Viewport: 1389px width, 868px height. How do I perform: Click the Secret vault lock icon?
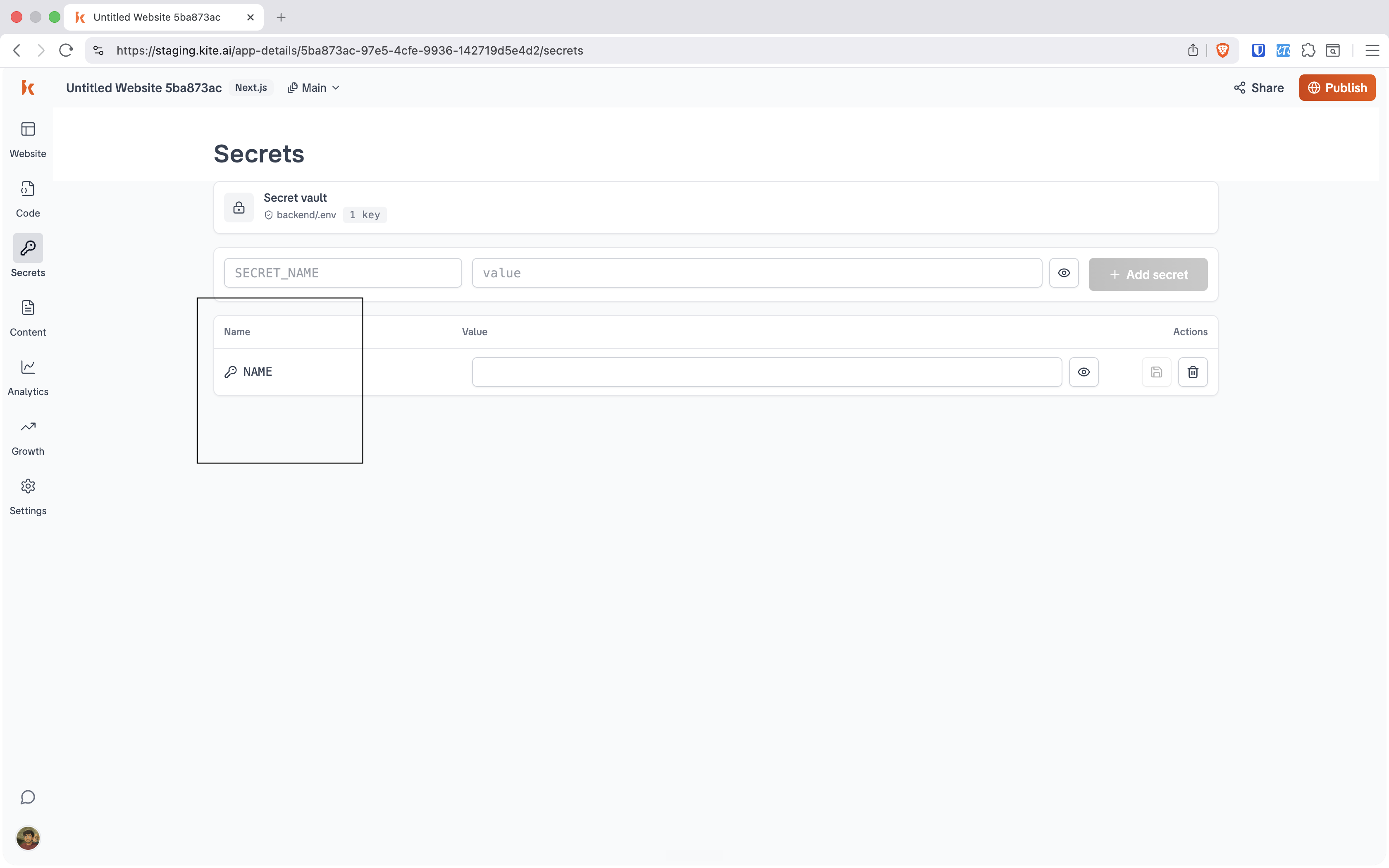(239, 207)
